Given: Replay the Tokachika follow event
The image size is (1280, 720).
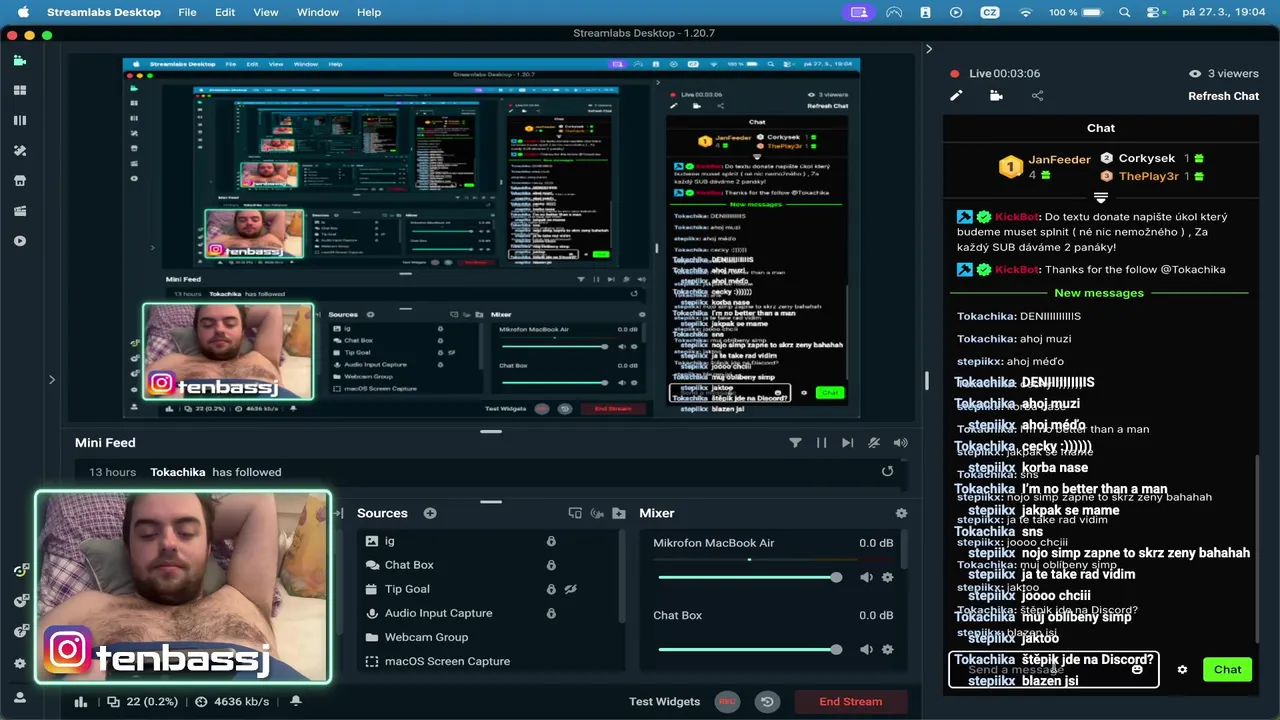Looking at the screenshot, I should (x=887, y=471).
